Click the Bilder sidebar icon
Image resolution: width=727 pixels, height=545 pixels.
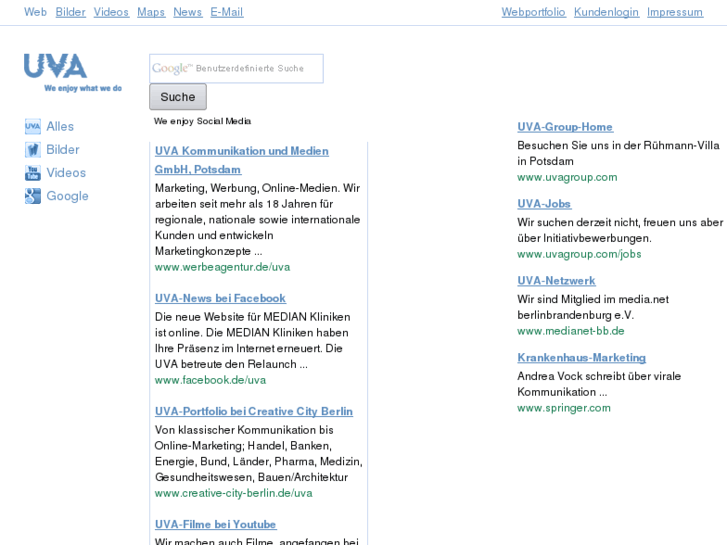pos(32,149)
